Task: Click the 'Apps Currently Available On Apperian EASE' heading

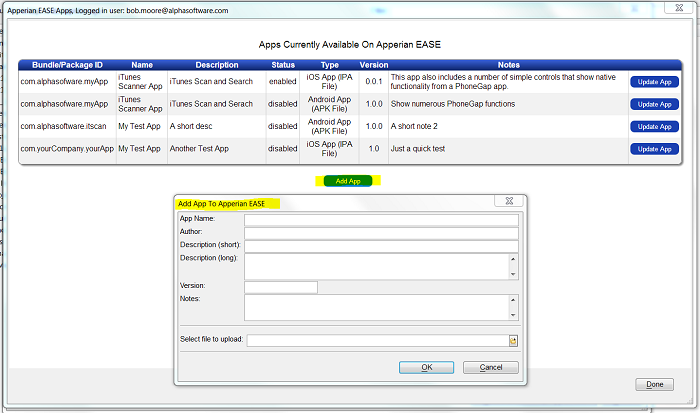Action: 350,45
